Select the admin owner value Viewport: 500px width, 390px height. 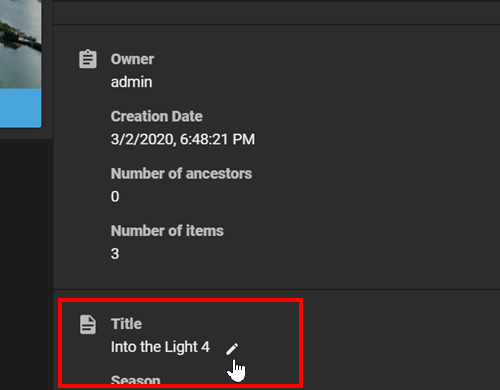pos(131,82)
